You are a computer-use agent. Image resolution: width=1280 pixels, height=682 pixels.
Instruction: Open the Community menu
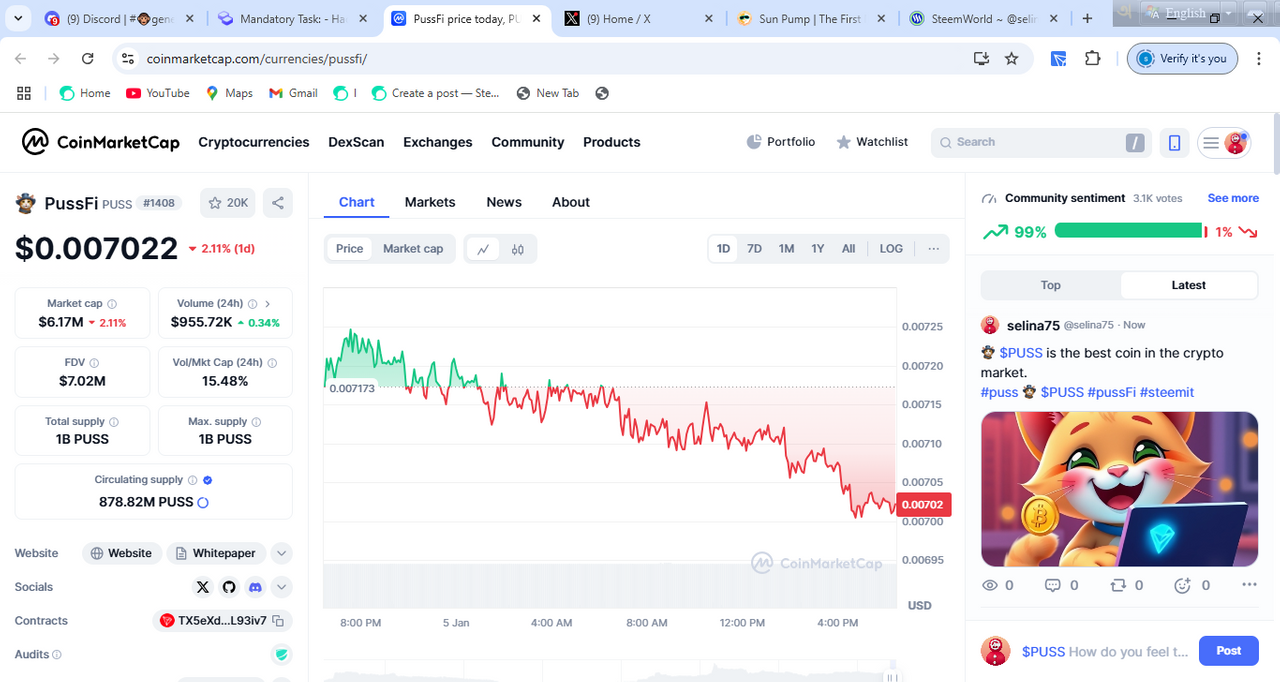click(528, 142)
